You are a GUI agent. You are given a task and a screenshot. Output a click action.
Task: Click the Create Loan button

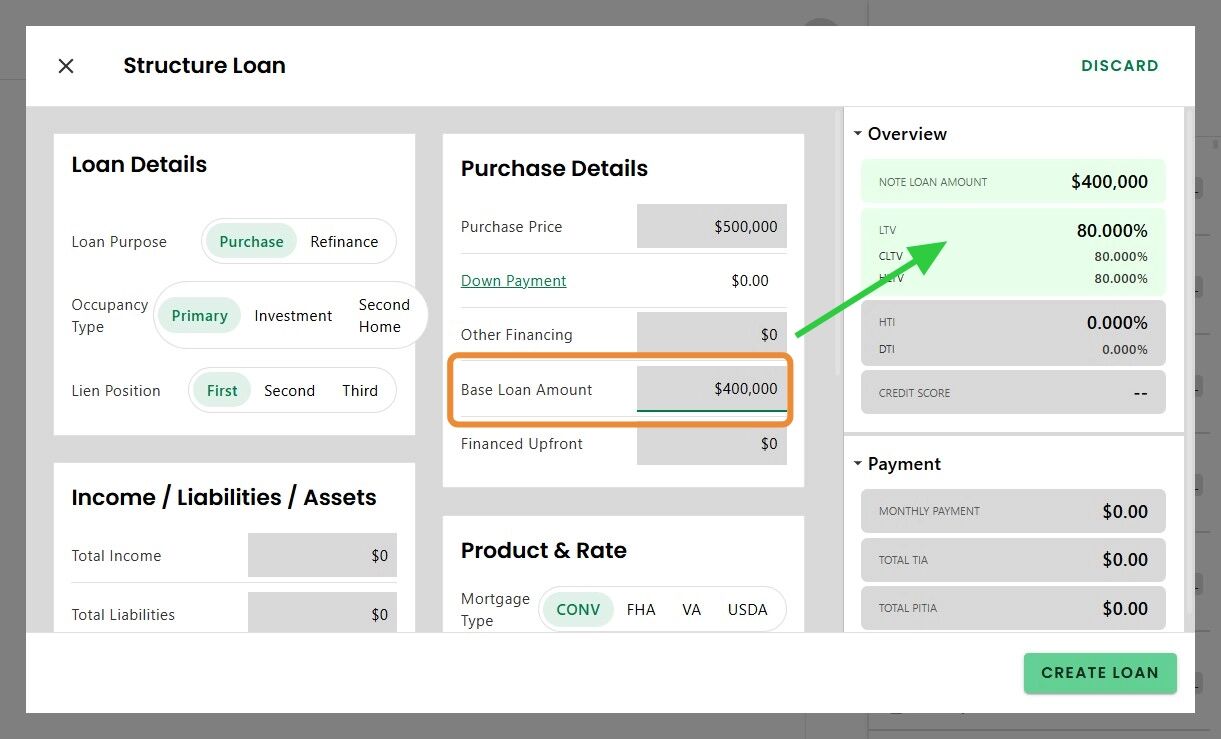coord(1100,673)
